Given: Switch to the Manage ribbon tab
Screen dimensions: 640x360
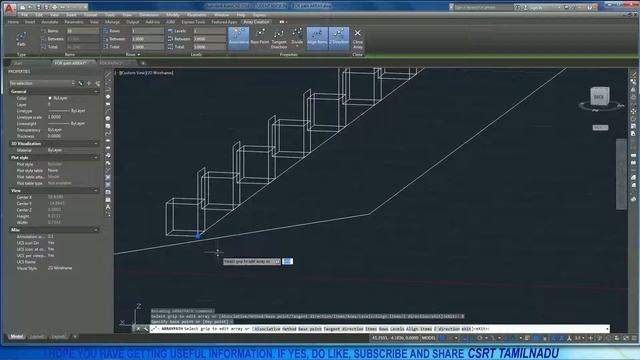Looking at the screenshot, I should coord(112,22).
